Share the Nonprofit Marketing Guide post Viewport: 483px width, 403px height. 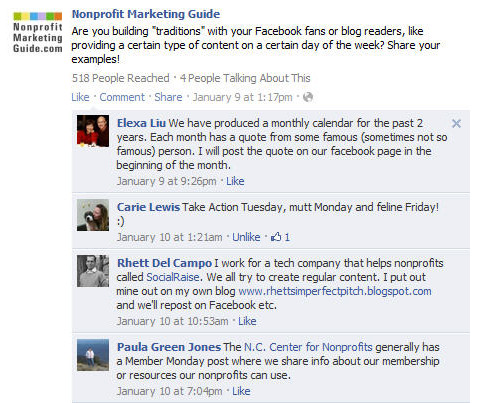[168, 97]
